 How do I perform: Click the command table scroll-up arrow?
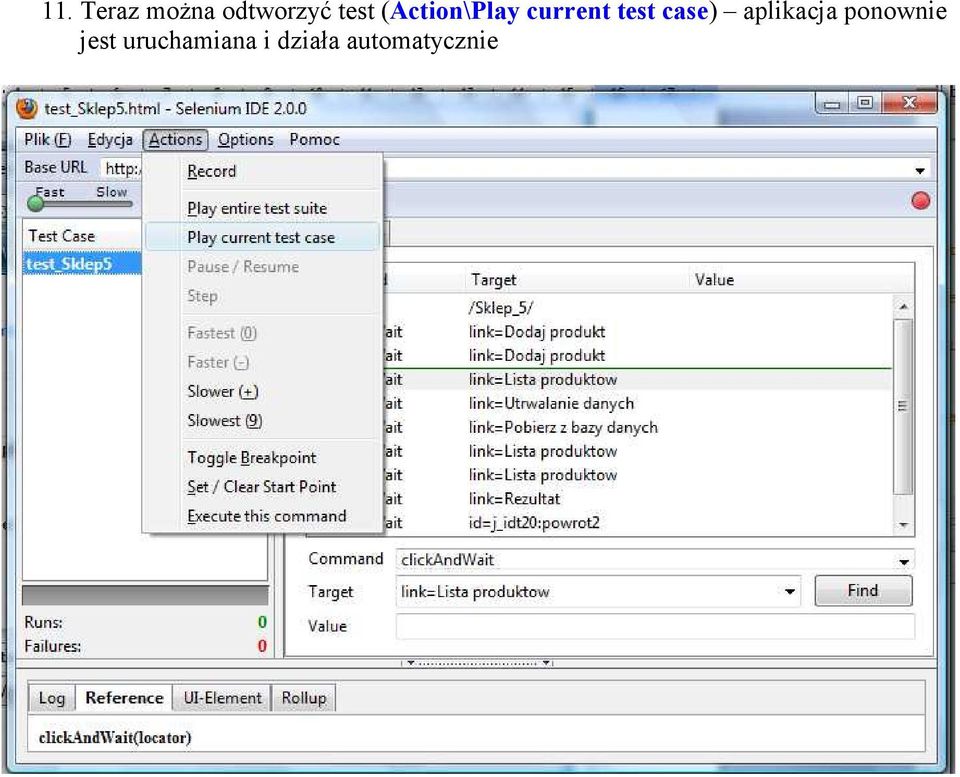[x=903, y=306]
